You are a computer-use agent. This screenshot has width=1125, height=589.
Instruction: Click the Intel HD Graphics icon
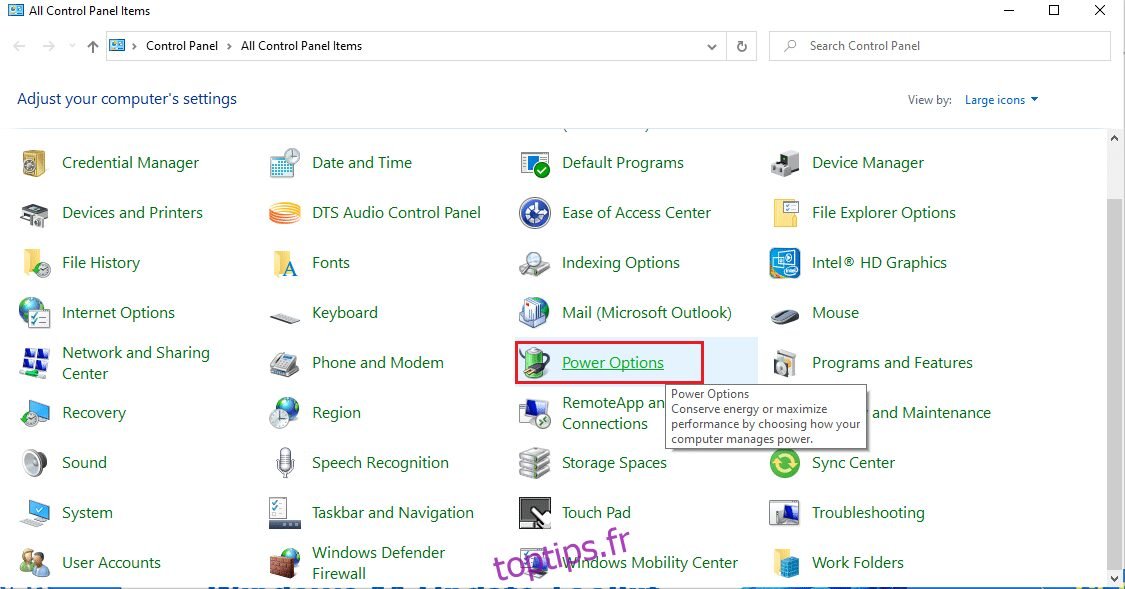pyautogui.click(x=785, y=263)
